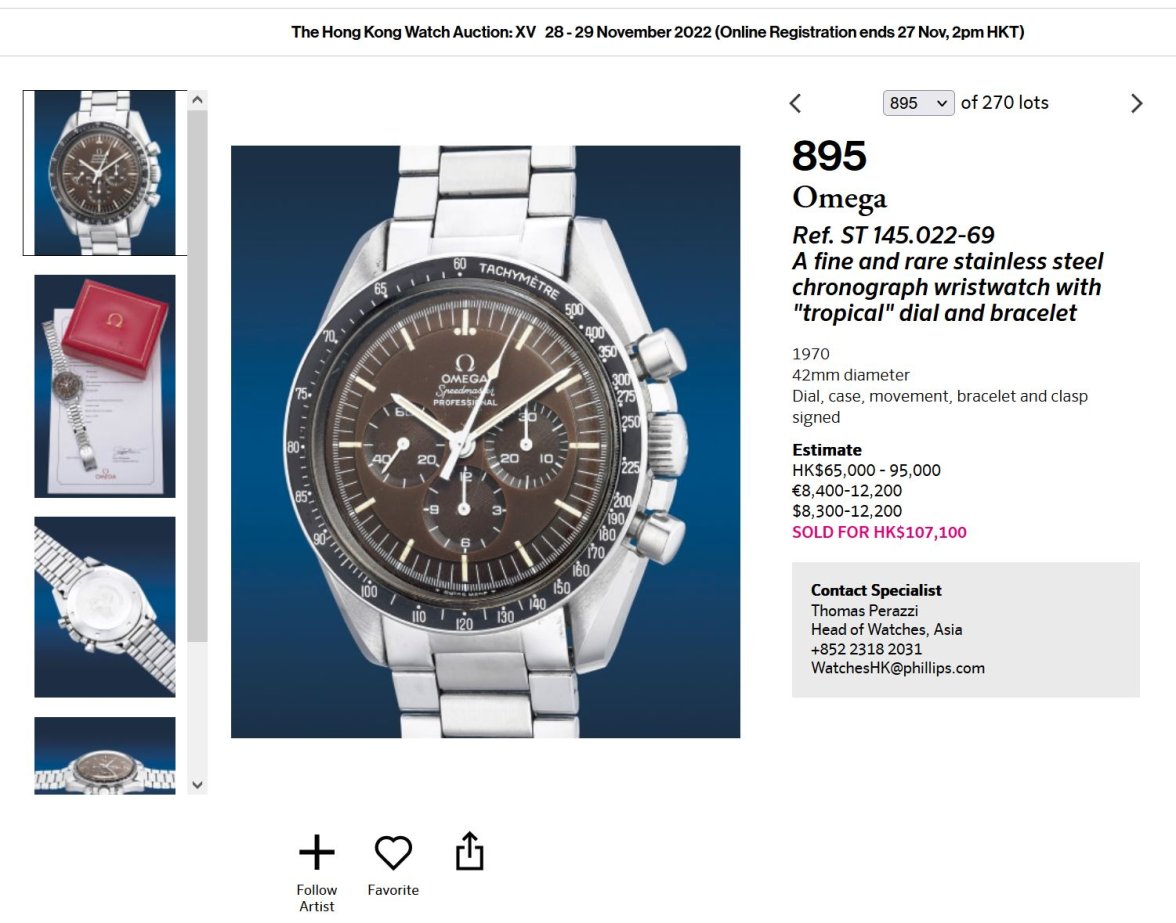The image size is (1176, 923).
Task: Open the lot number 895 dropdown
Action: (918, 103)
